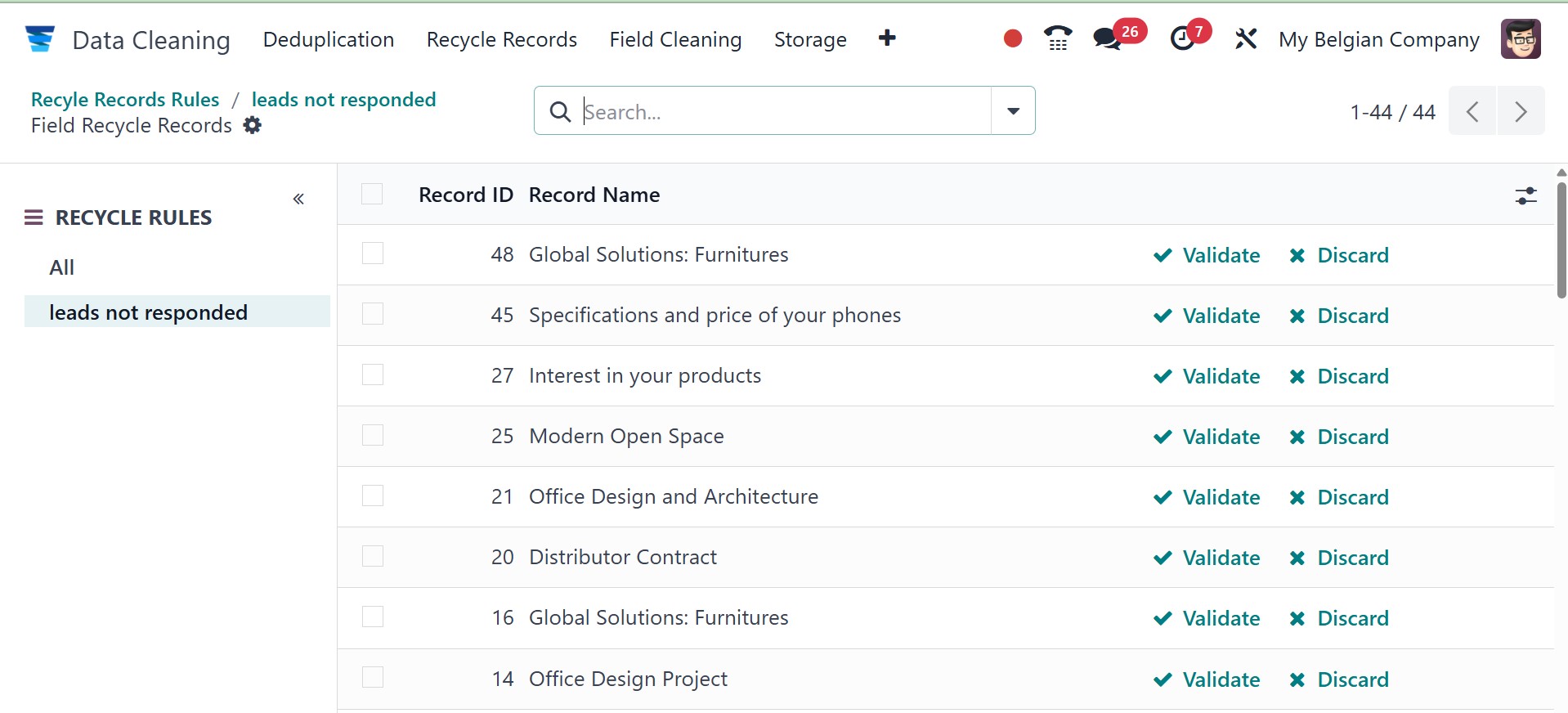Screen dimensions: 1568x713
Task: Collapse the Recycle Rules side panel
Action: [298, 199]
